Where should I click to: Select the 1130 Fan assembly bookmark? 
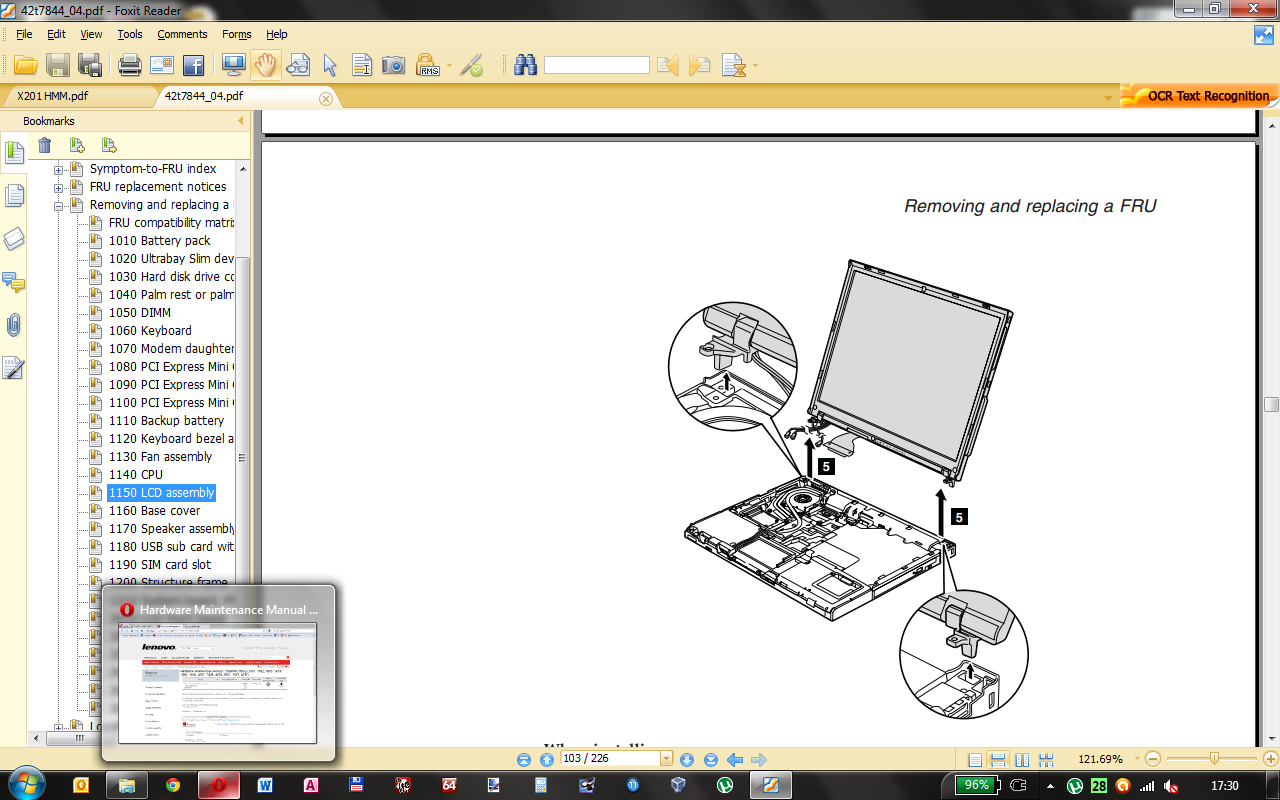click(161, 457)
